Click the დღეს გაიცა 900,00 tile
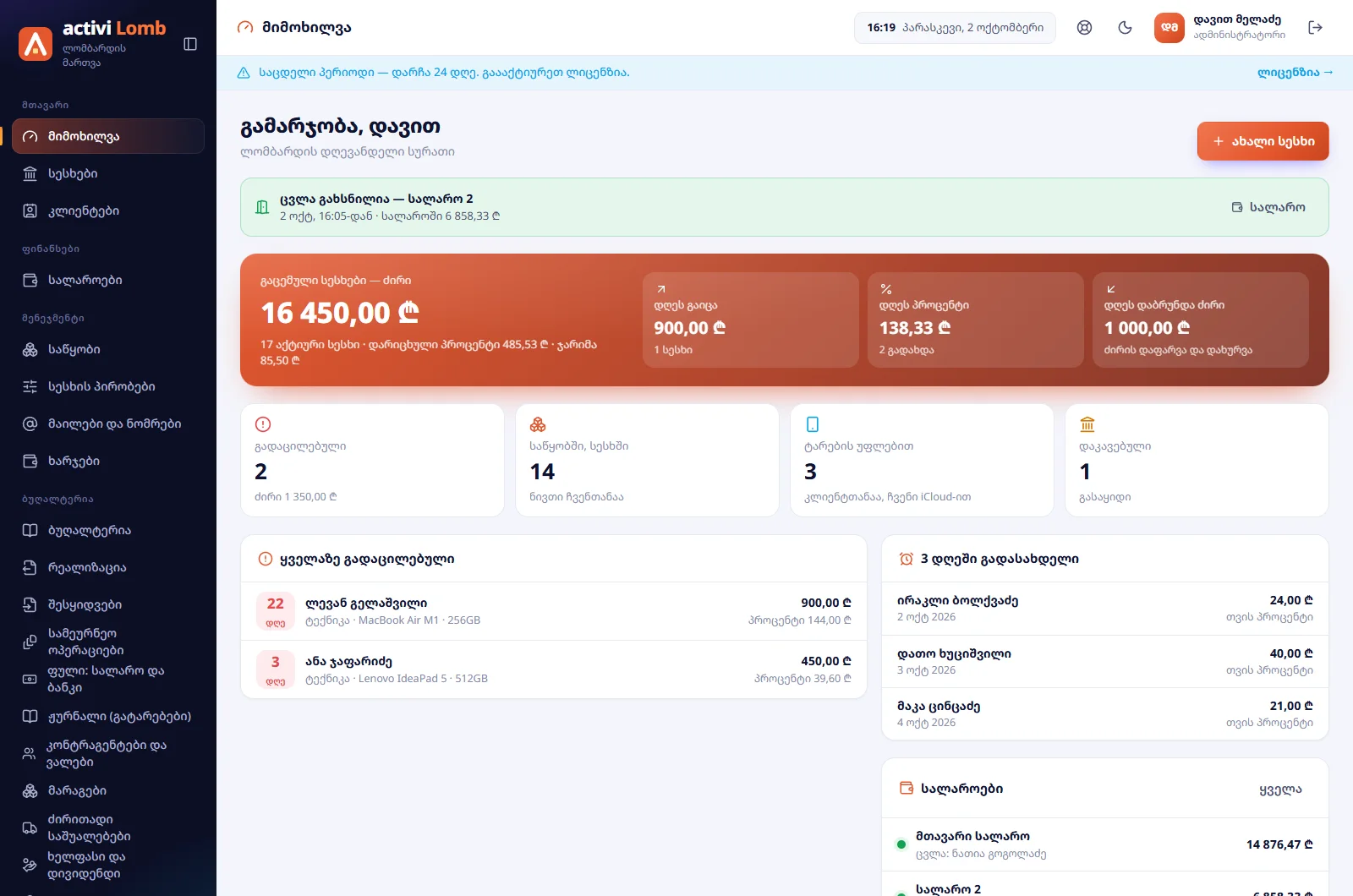This screenshot has height=896, width=1353. pyautogui.click(x=751, y=320)
